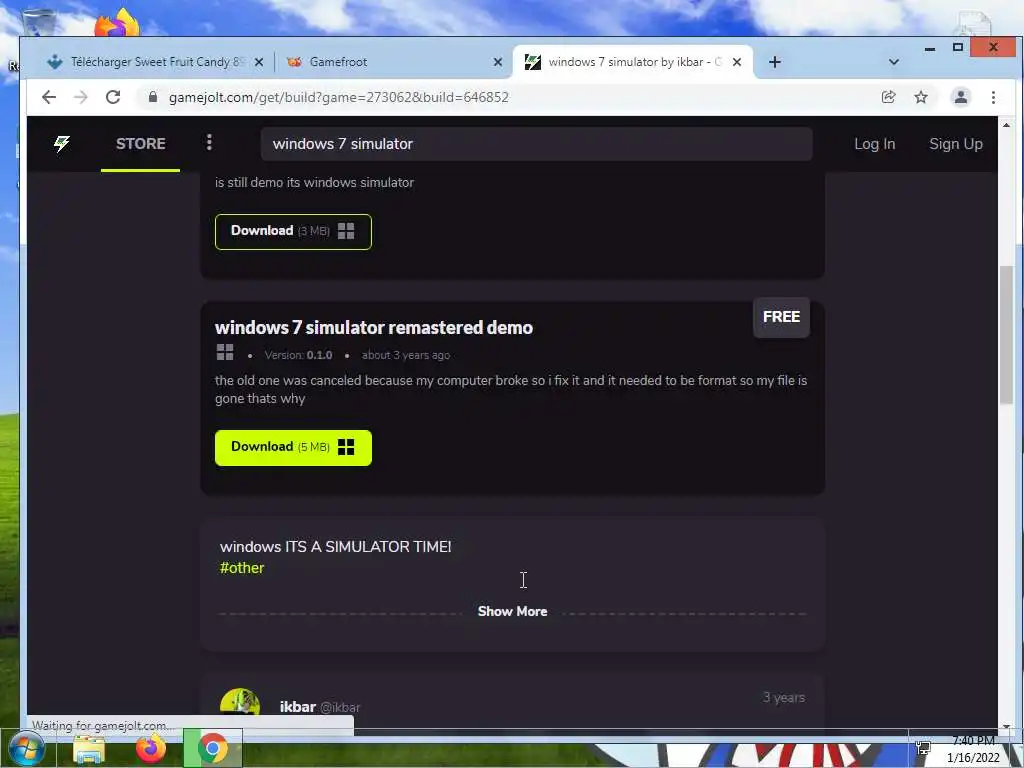
Task: Click the scrollbar up arrow
Action: (1006, 125)
